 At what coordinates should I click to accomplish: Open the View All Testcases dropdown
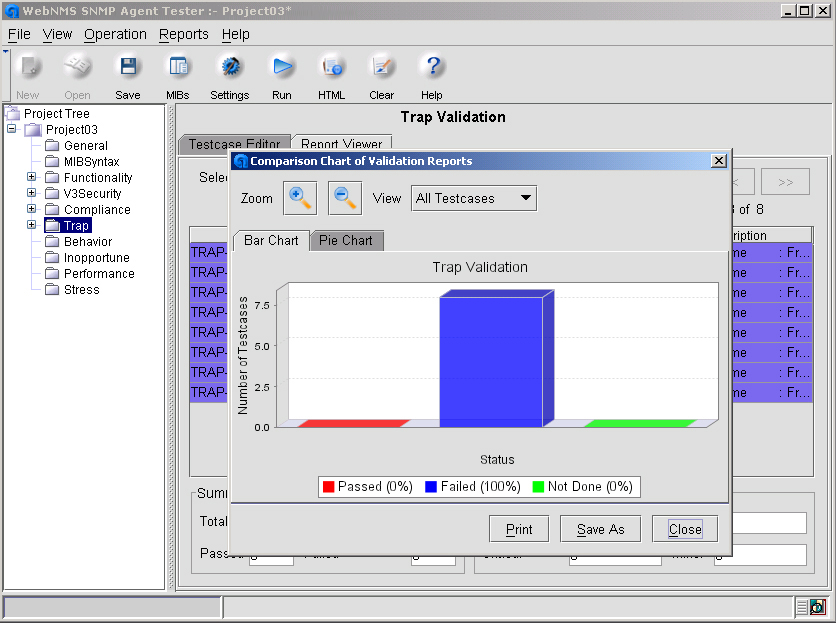point(473,198)
